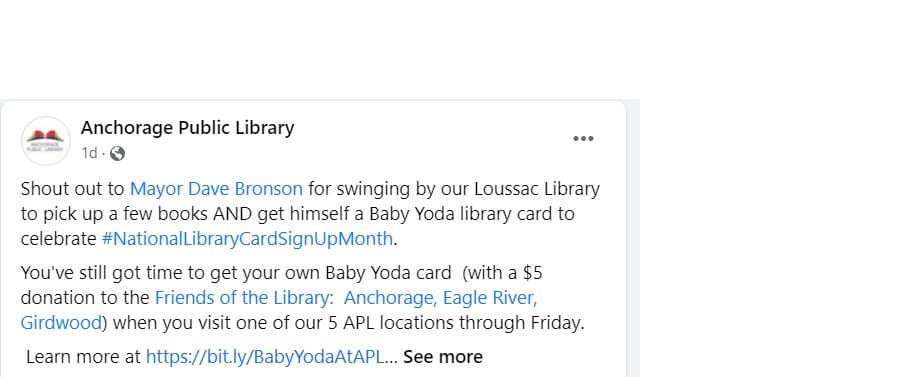
Task: Open the three-dot post options menu
Action: [583, 138]
